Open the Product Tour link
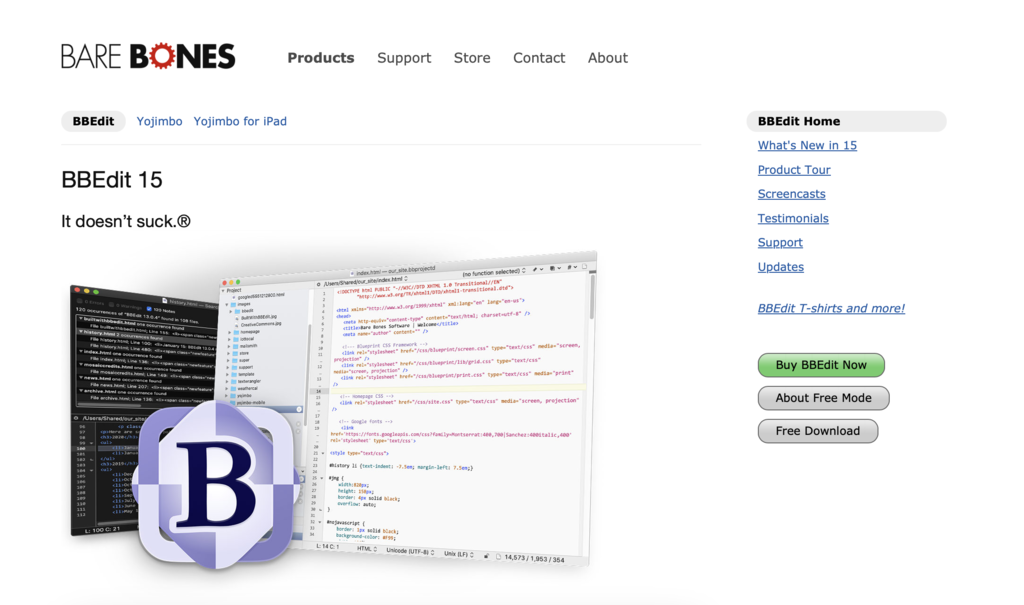The image size is (1024, 605). point(794,169)
